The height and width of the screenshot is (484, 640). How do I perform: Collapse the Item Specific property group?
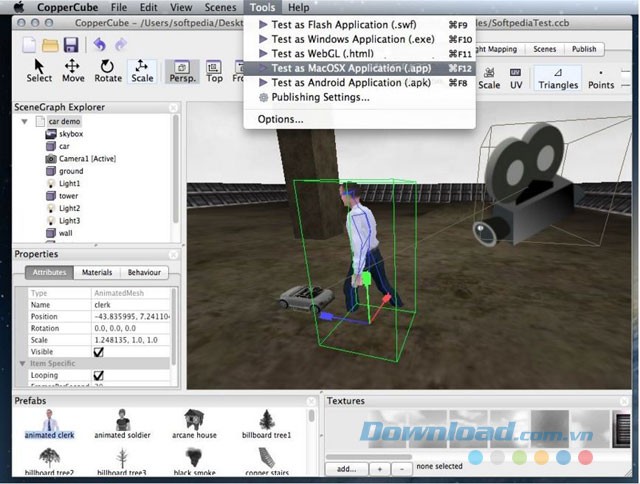coord(22,364)
